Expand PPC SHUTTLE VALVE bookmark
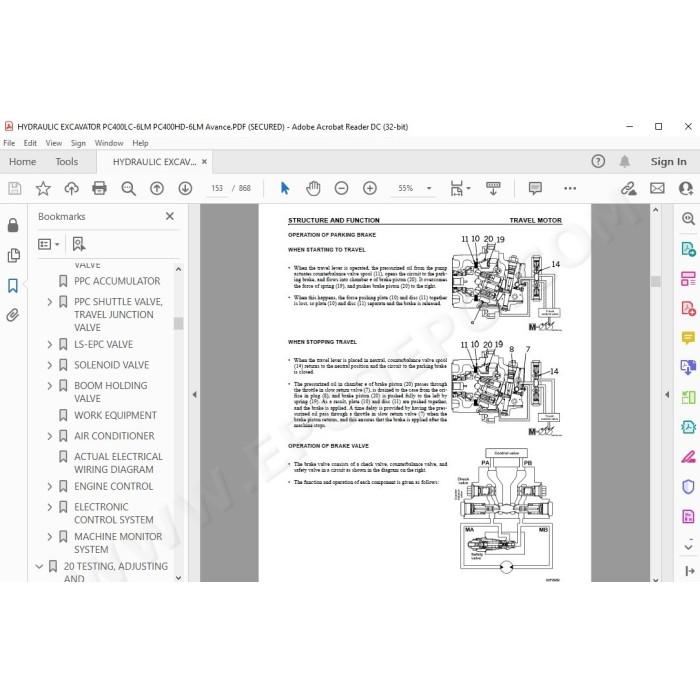The height and width of the screenshot is (700, 700). [50, 302]
